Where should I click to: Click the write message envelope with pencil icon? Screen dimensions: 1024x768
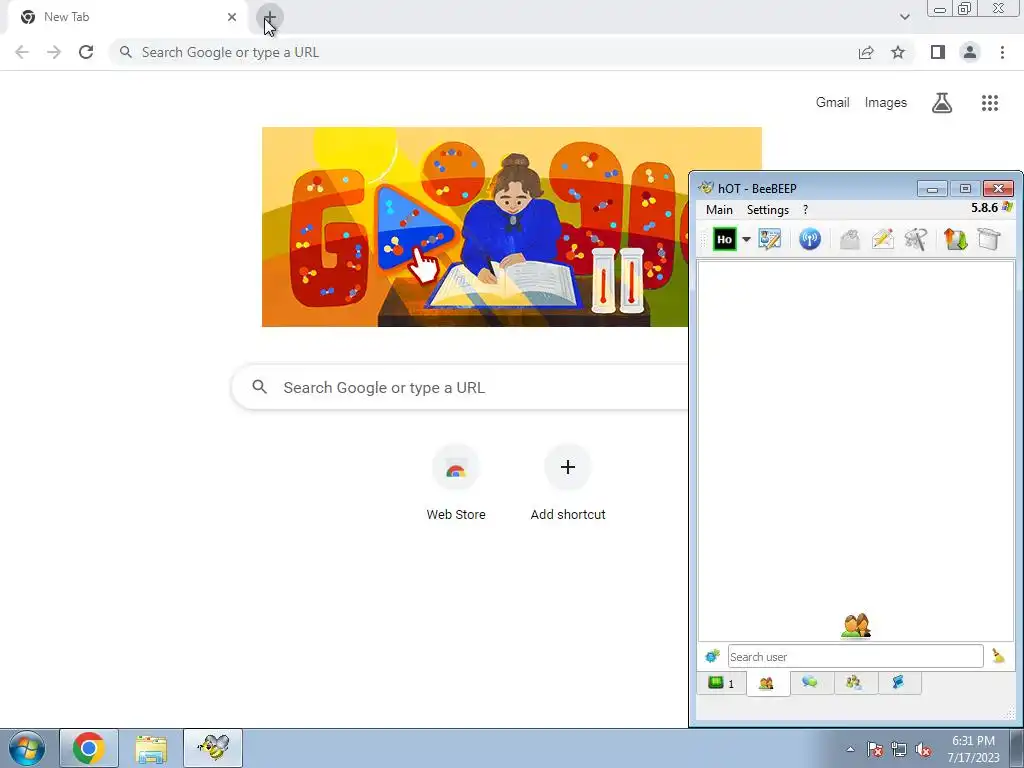(x=882, y=239)
